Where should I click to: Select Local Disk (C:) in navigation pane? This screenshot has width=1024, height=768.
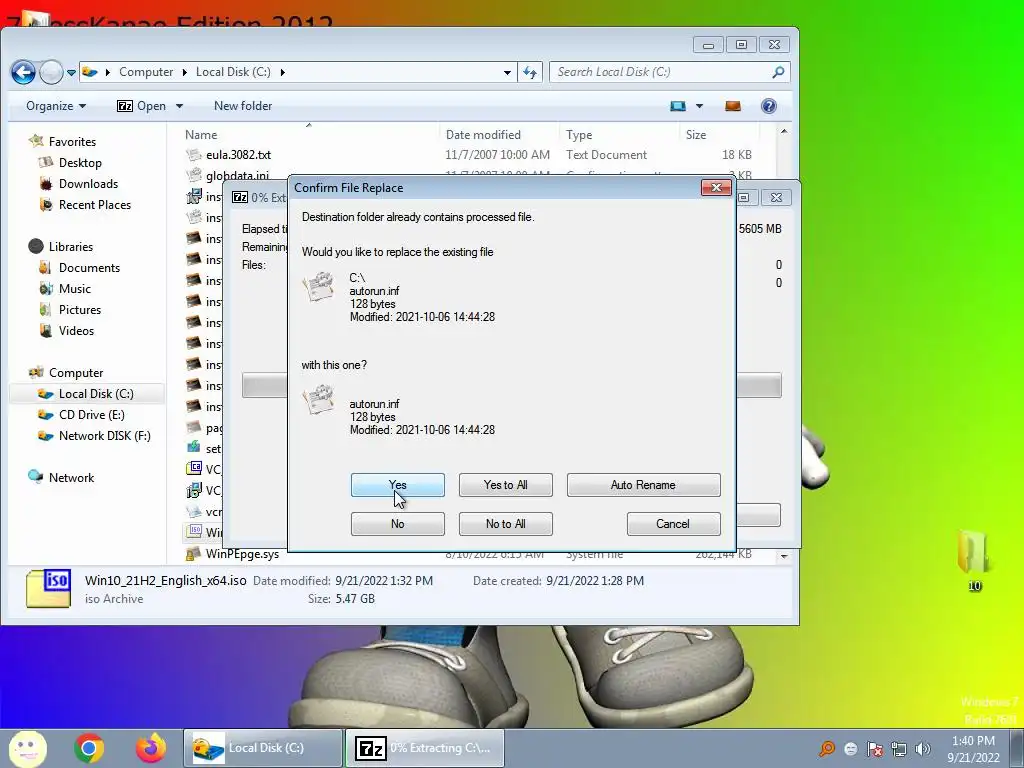pos(96,394)
